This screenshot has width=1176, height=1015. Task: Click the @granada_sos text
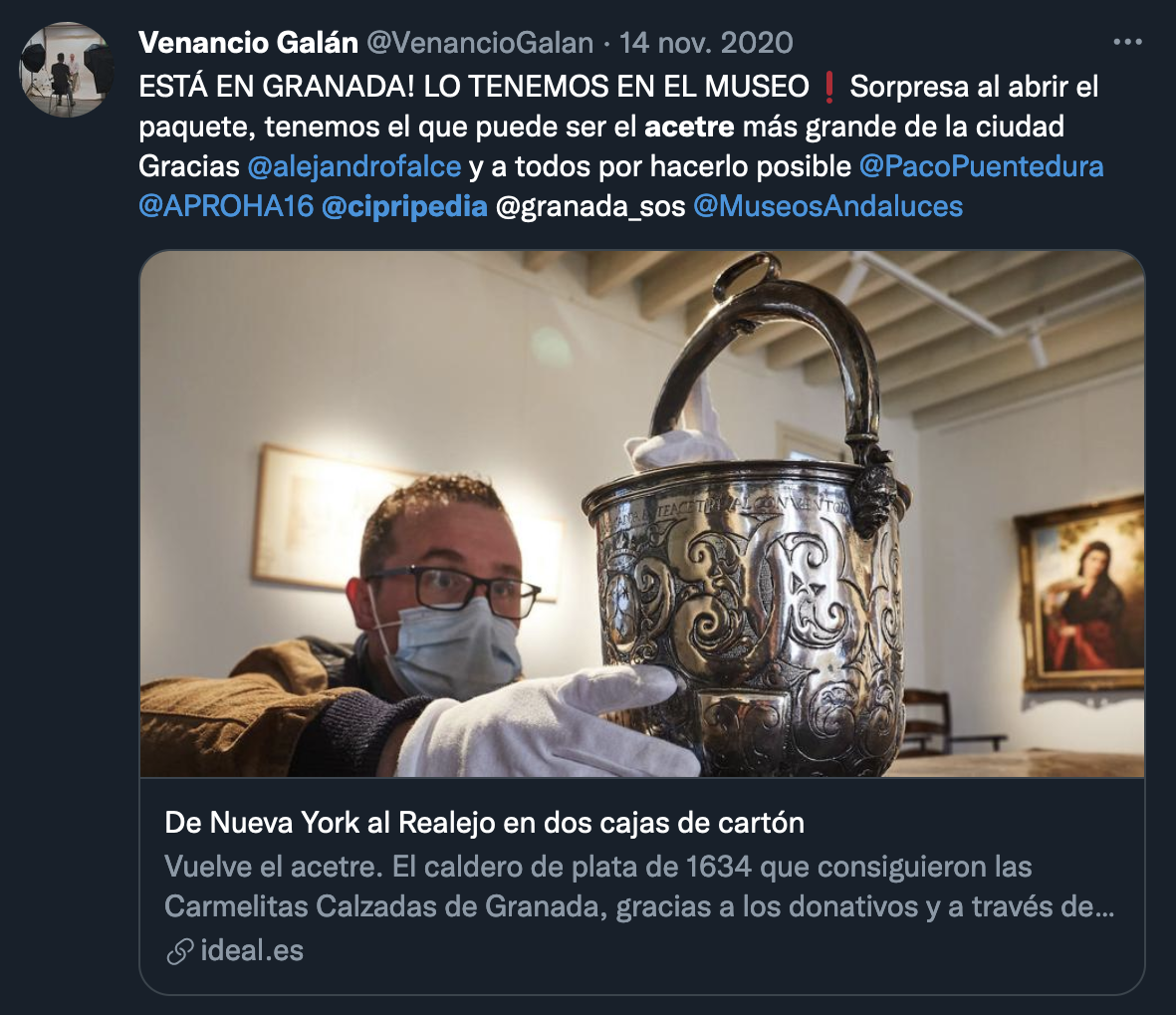pyautogui.click(x=590, y=206)
